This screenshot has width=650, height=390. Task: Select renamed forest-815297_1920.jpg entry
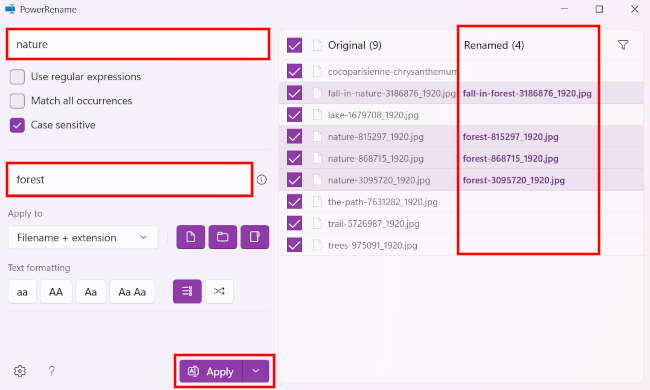(x=510, y=137)
